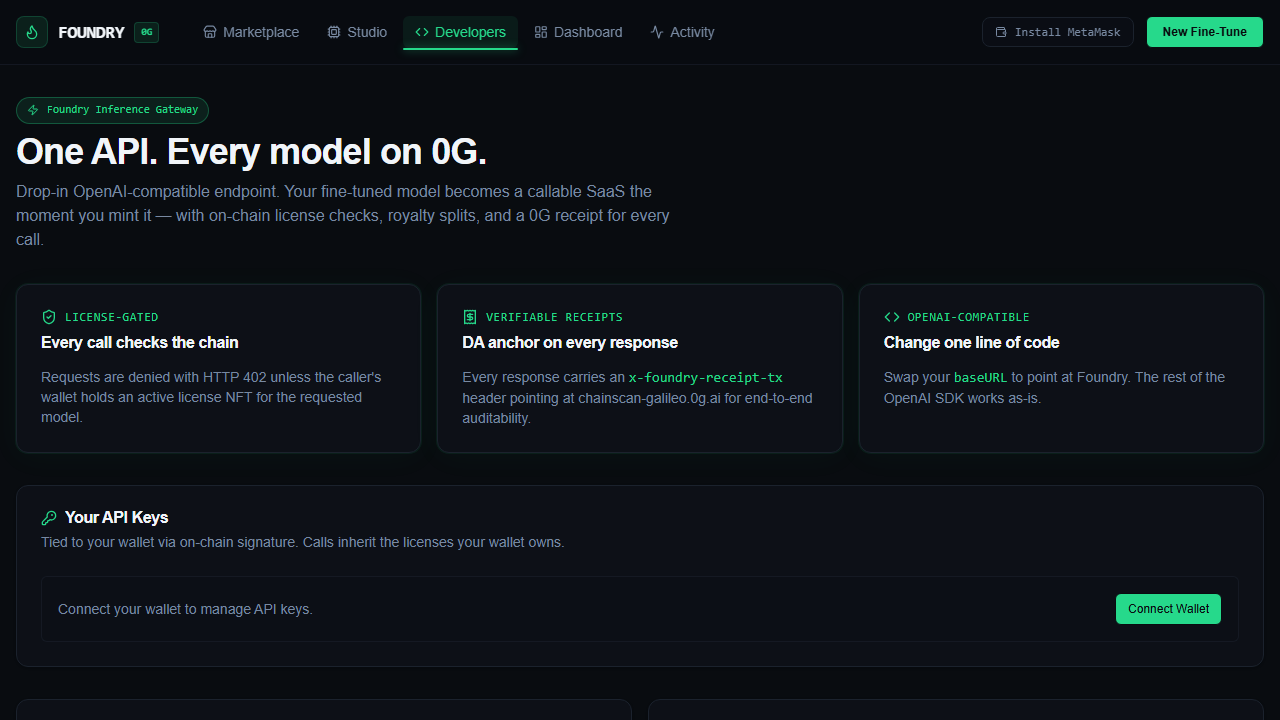Switch to the Studio tab
1280x720 pixels.
click(357, 32)
